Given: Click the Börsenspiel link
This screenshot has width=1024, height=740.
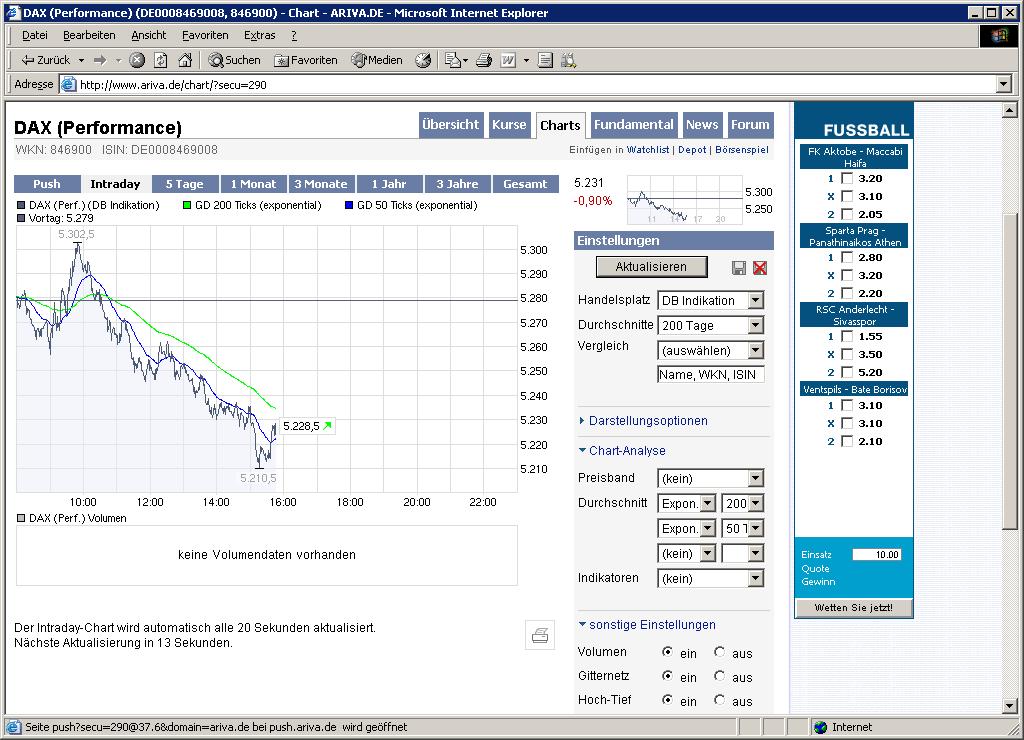Looking at the screenshot, I should (742, 150).
